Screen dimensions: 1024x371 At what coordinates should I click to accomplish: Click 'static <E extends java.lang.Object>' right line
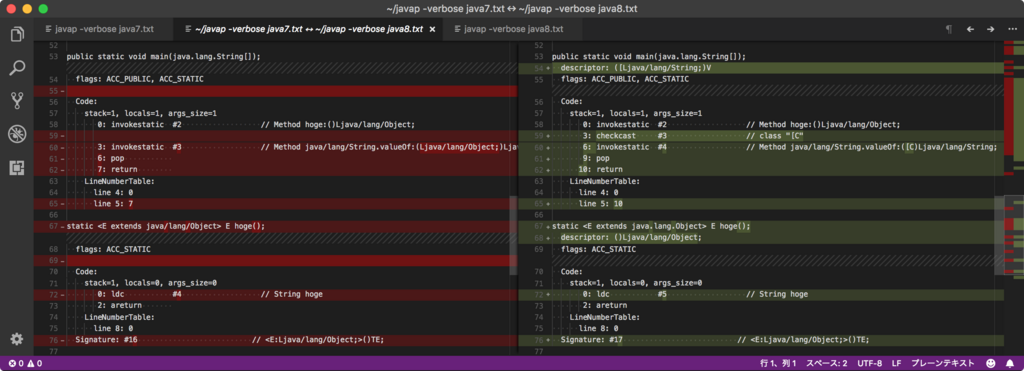click(x=651, y=227)
